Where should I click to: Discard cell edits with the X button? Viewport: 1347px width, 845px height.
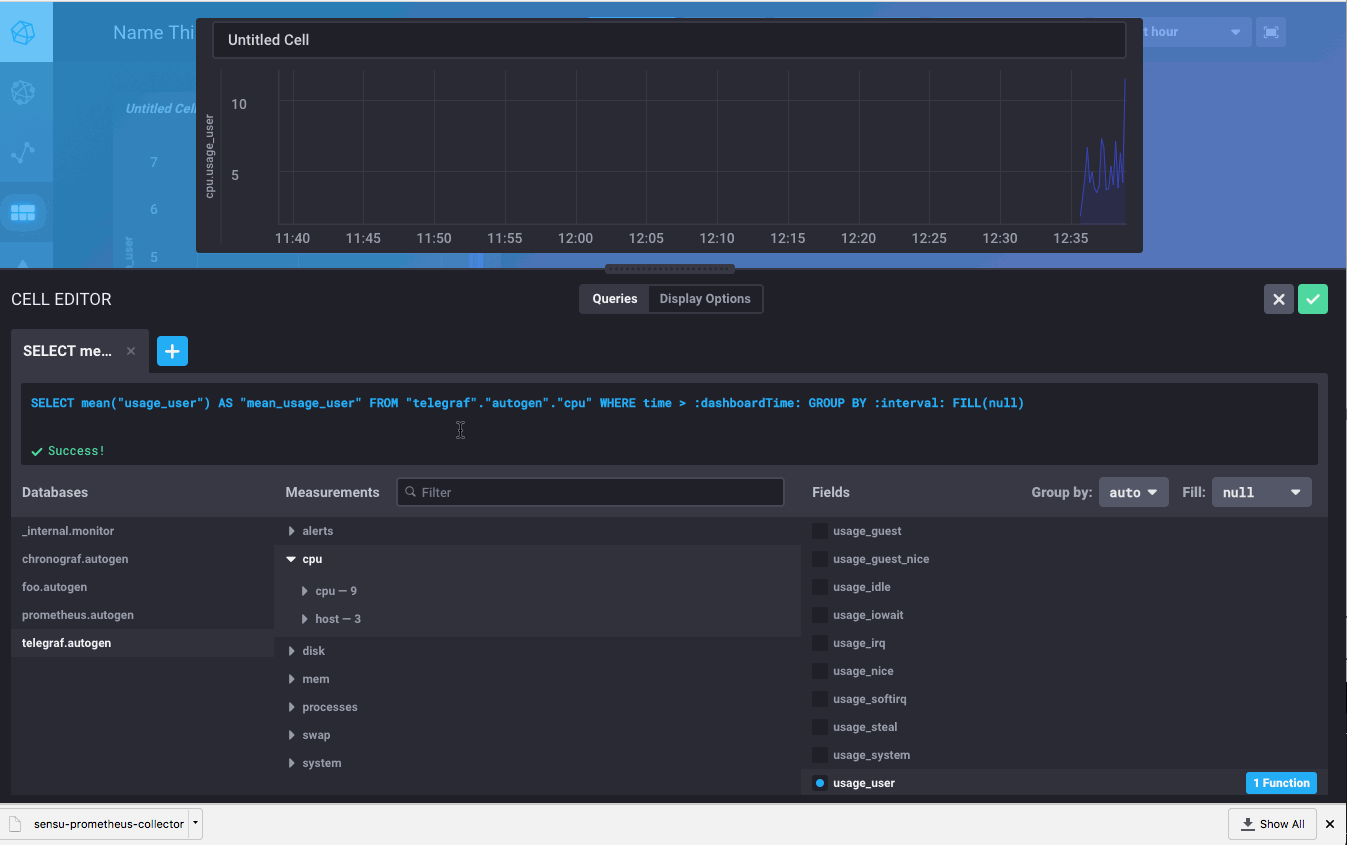point(1279,299)
